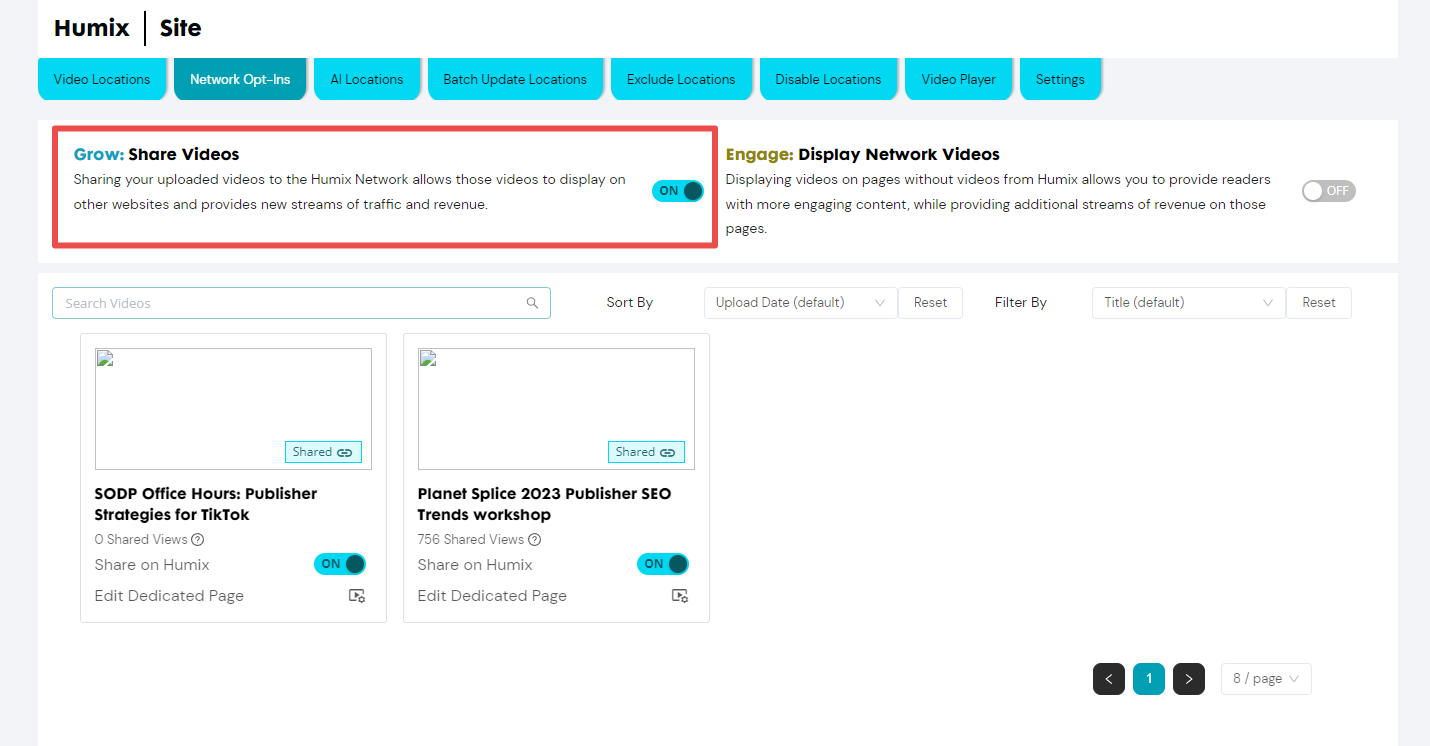Switch to Video Locations tab
The width and height of the screenshot is (1430, 746).
[x=102, y=79]
